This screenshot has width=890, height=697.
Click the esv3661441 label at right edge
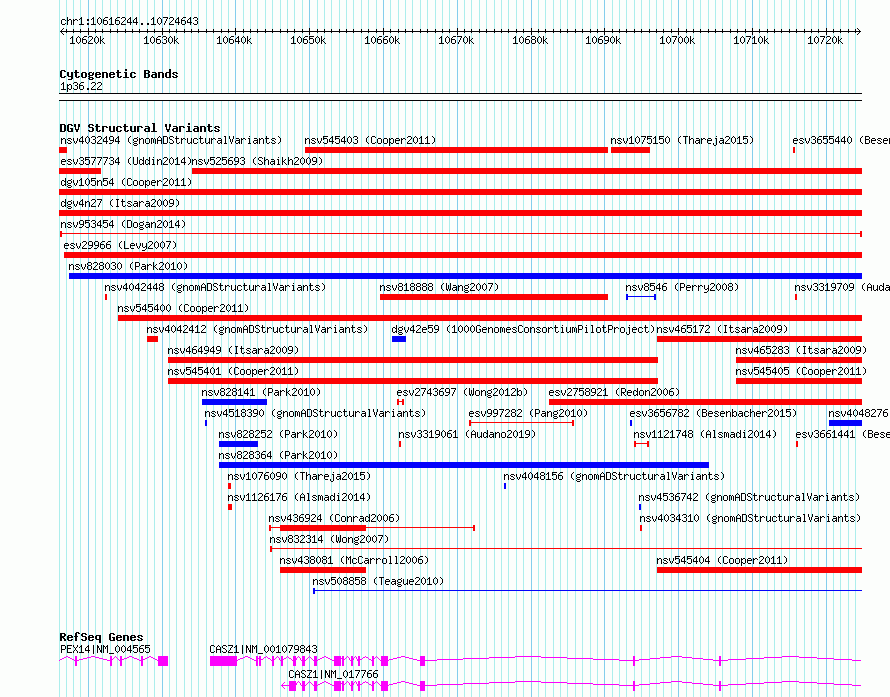coord(842,434)
